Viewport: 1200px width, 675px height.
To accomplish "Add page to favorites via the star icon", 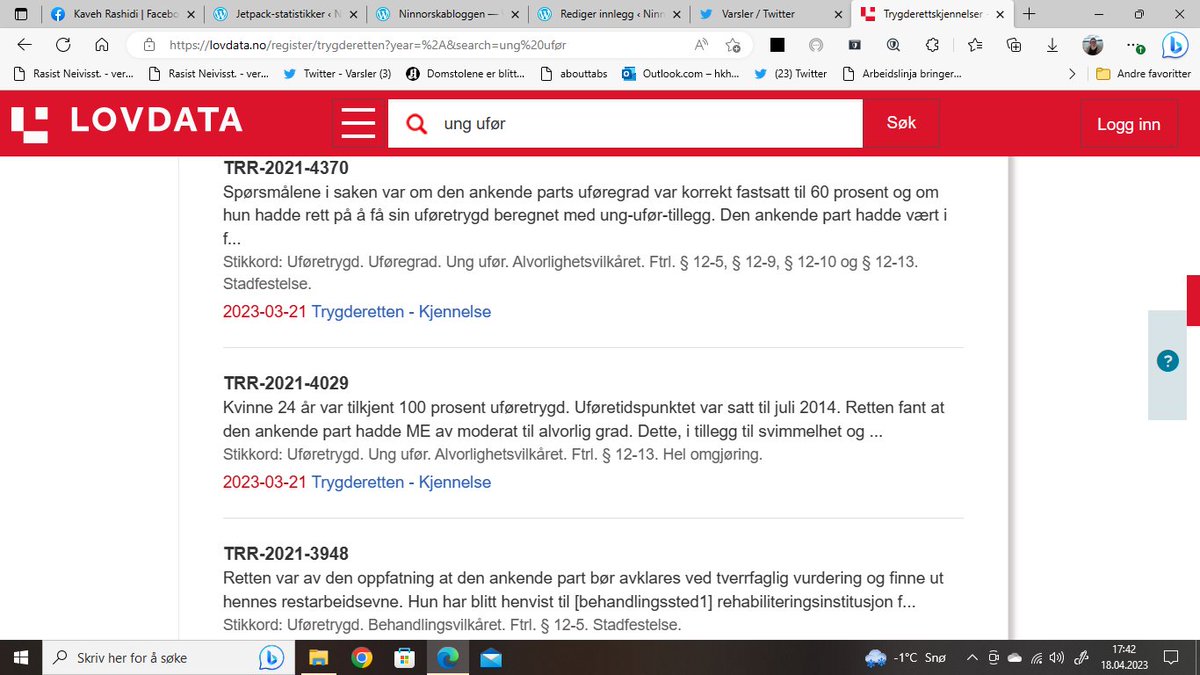I will tap(734, 45).
